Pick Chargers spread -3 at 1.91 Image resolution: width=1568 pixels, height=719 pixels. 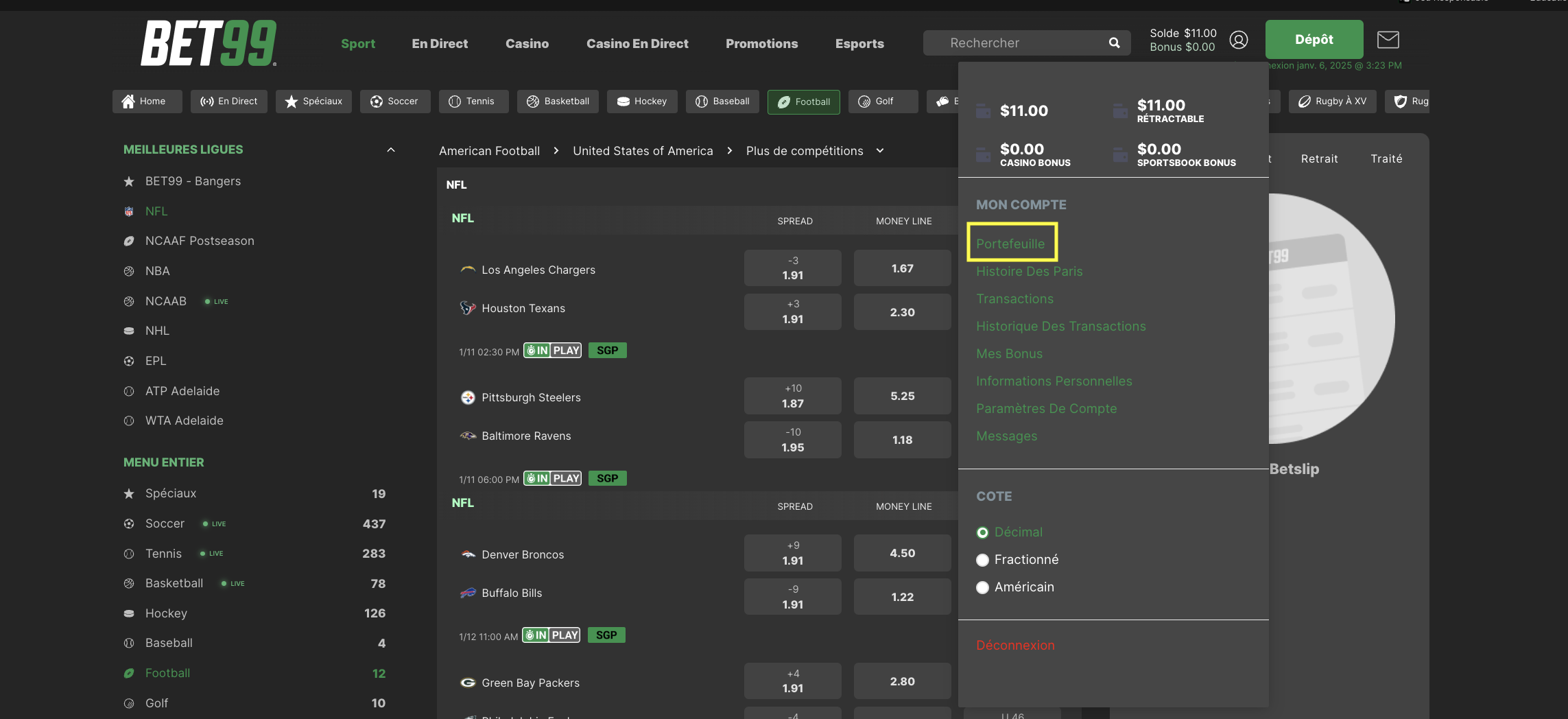(x=792, y=268)
